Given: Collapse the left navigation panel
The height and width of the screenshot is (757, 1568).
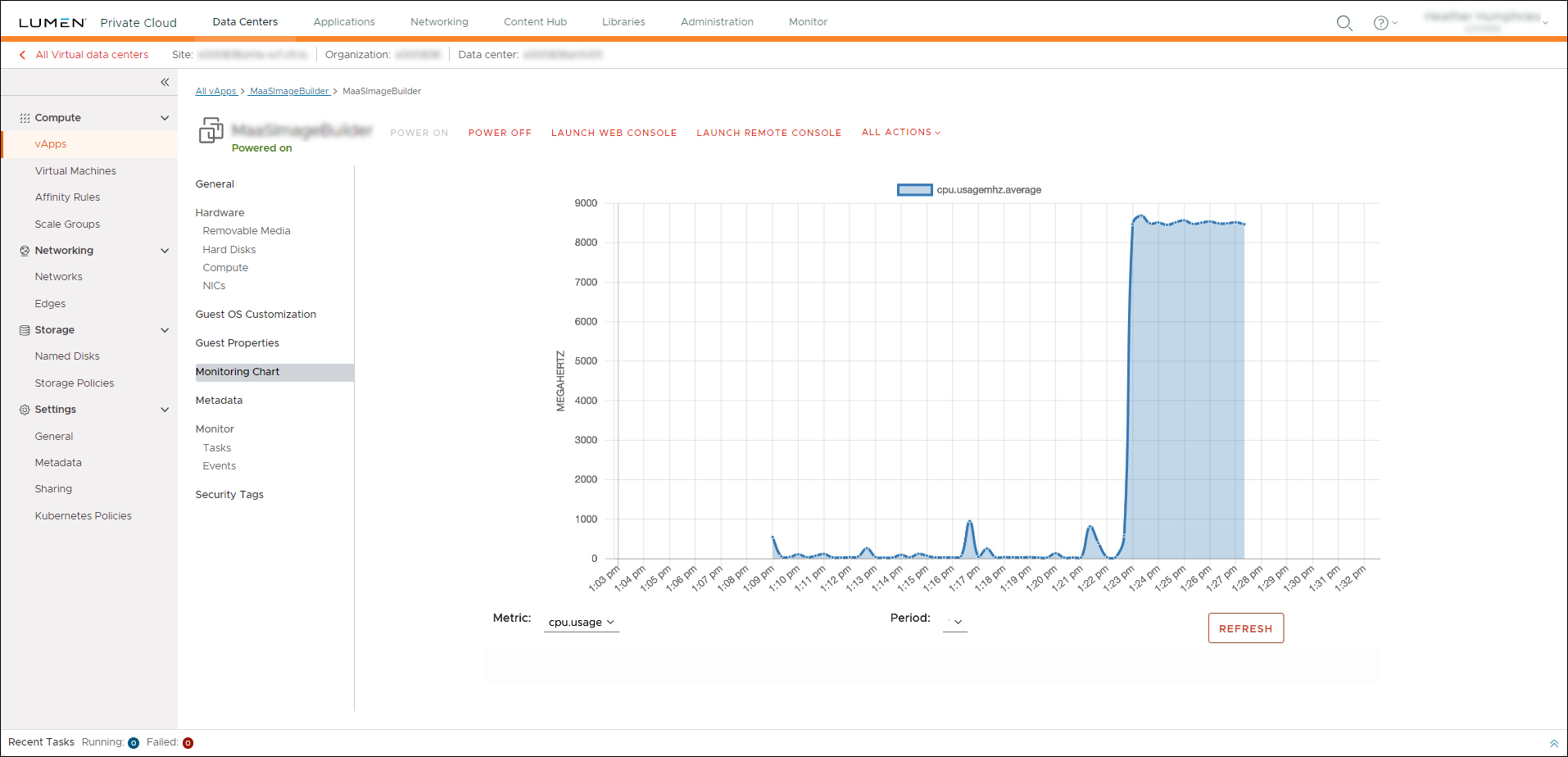Looking at the screenshot, I should coord(164,82).
